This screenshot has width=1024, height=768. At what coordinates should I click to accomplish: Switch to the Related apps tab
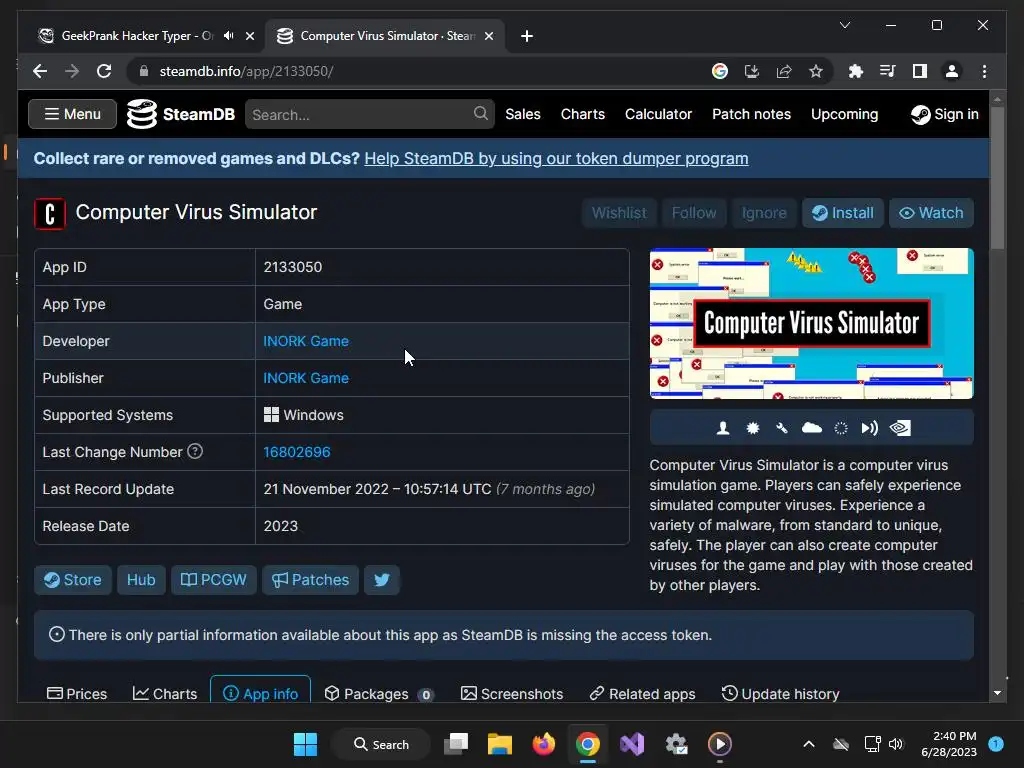click(x=643, y=694)
